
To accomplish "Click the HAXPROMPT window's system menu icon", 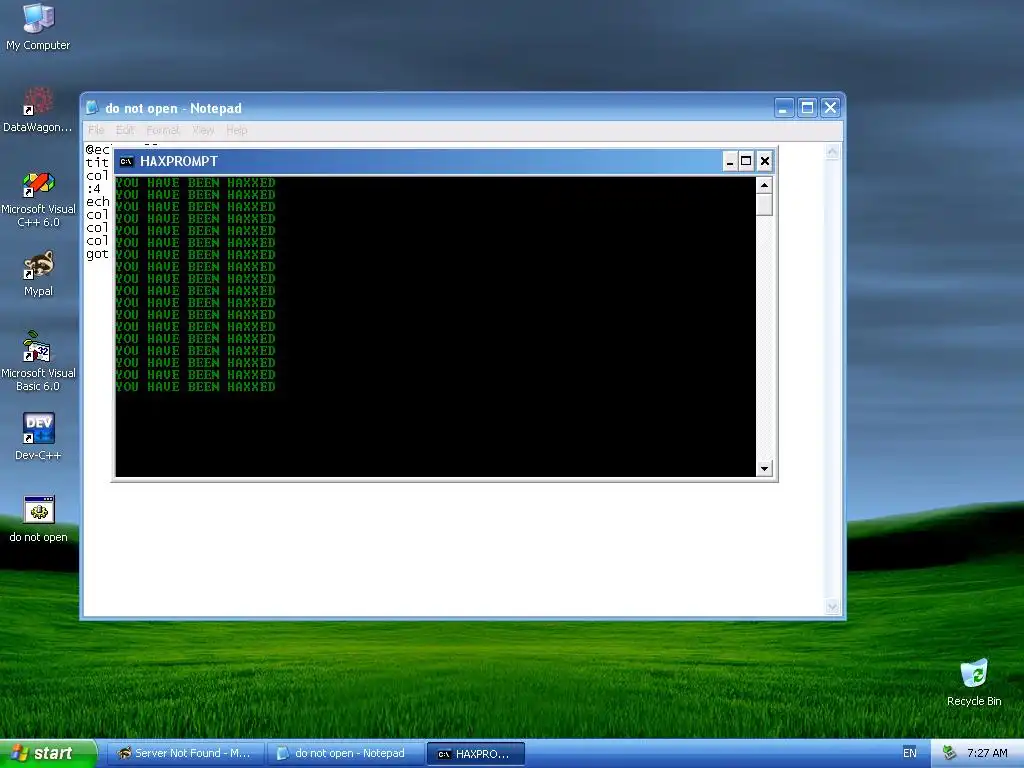I will tap(127, 161).
